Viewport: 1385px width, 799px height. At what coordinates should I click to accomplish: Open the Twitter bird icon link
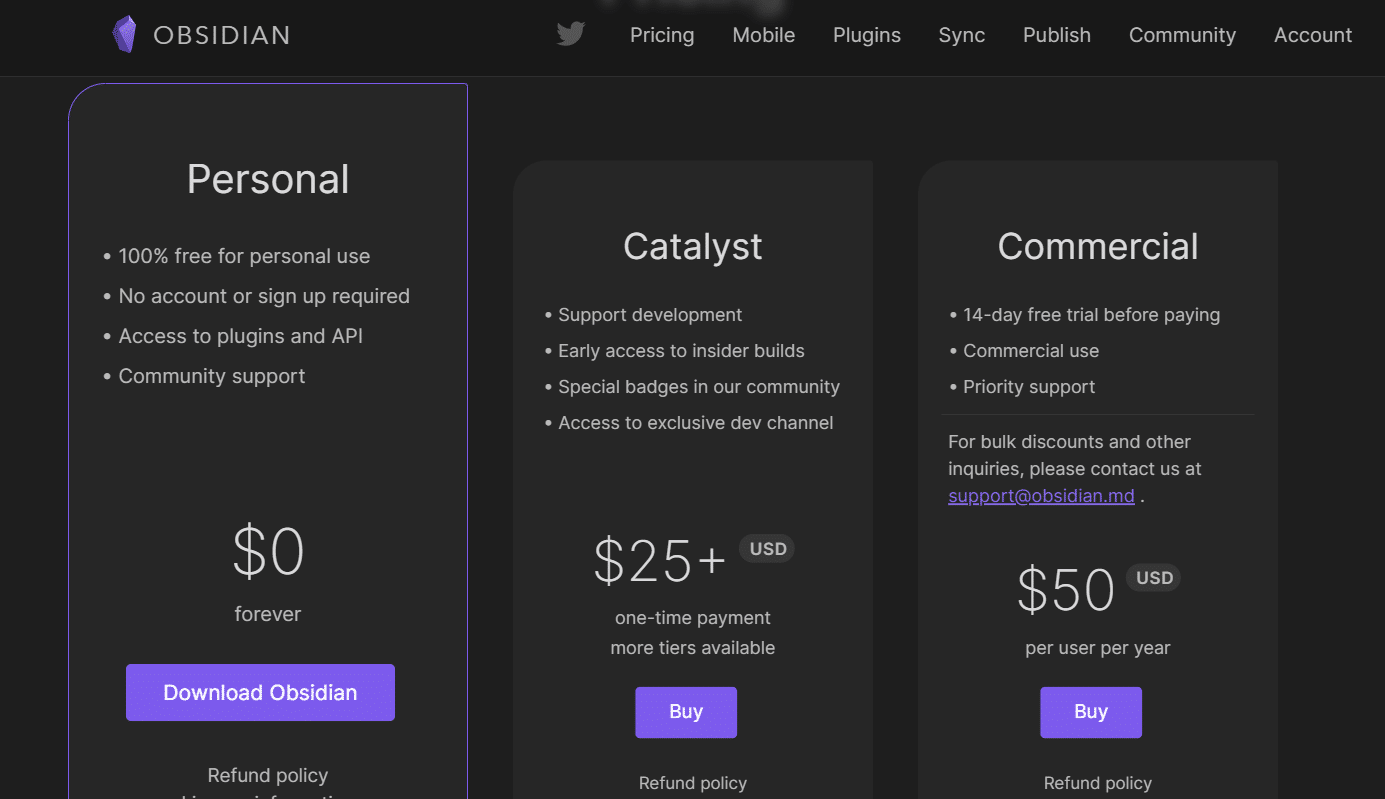[570, 35]
